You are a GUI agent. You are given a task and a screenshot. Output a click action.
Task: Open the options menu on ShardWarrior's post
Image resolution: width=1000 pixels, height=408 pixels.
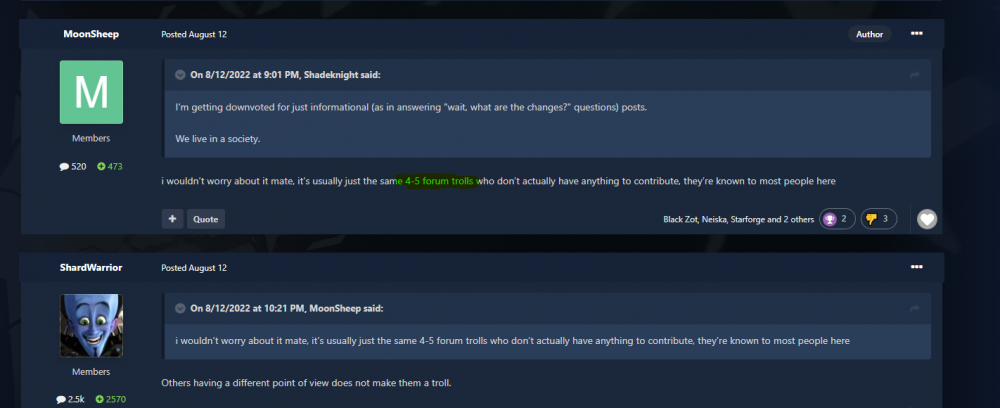point(916,267)
